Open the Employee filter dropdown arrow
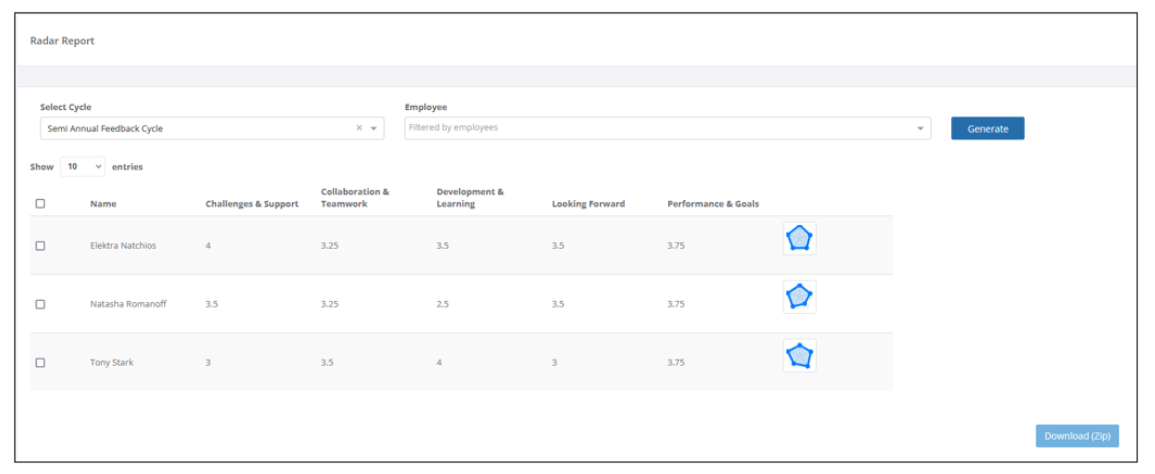 point(920,128)
